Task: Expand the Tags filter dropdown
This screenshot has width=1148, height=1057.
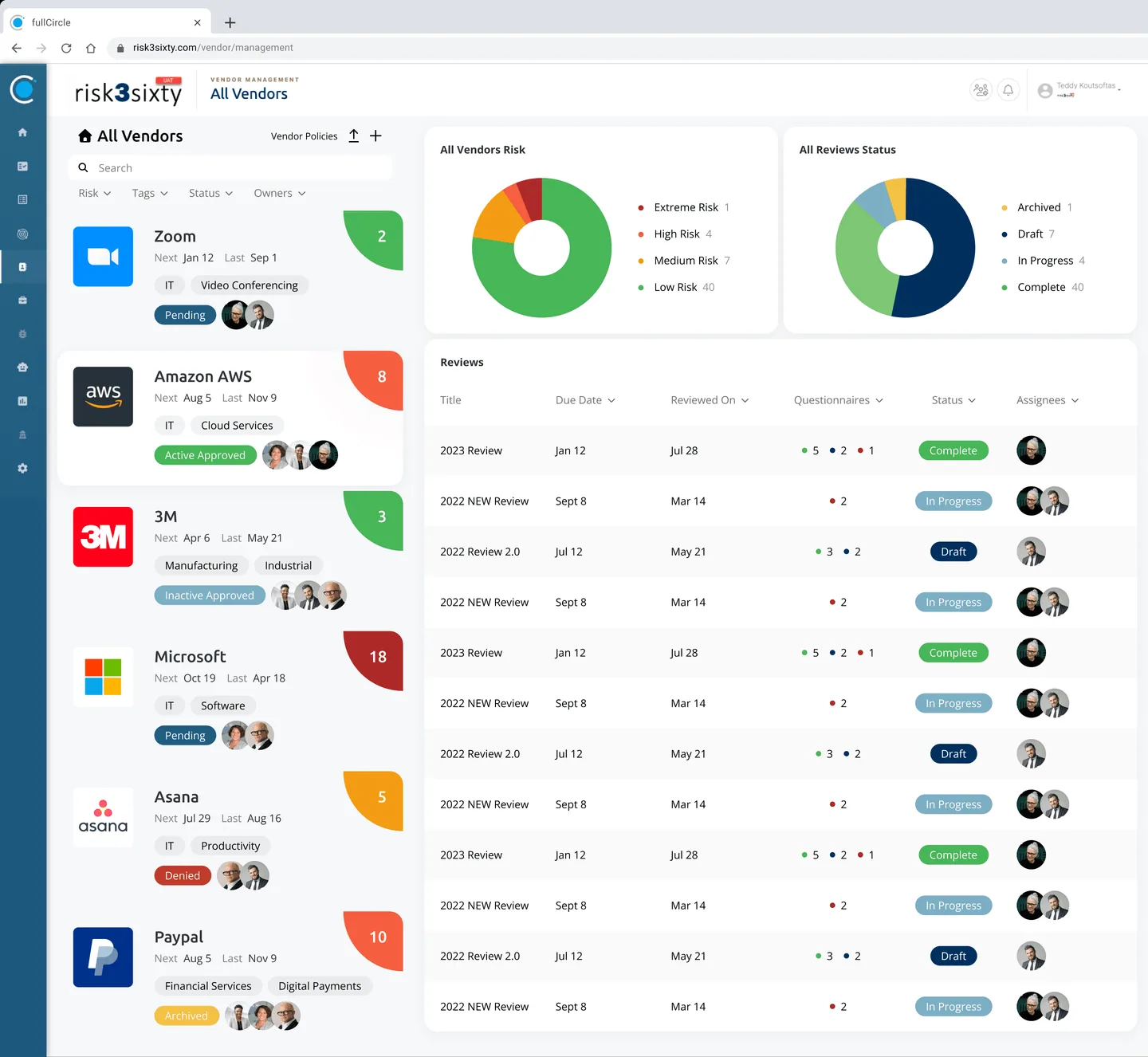Action: point(150,193)
